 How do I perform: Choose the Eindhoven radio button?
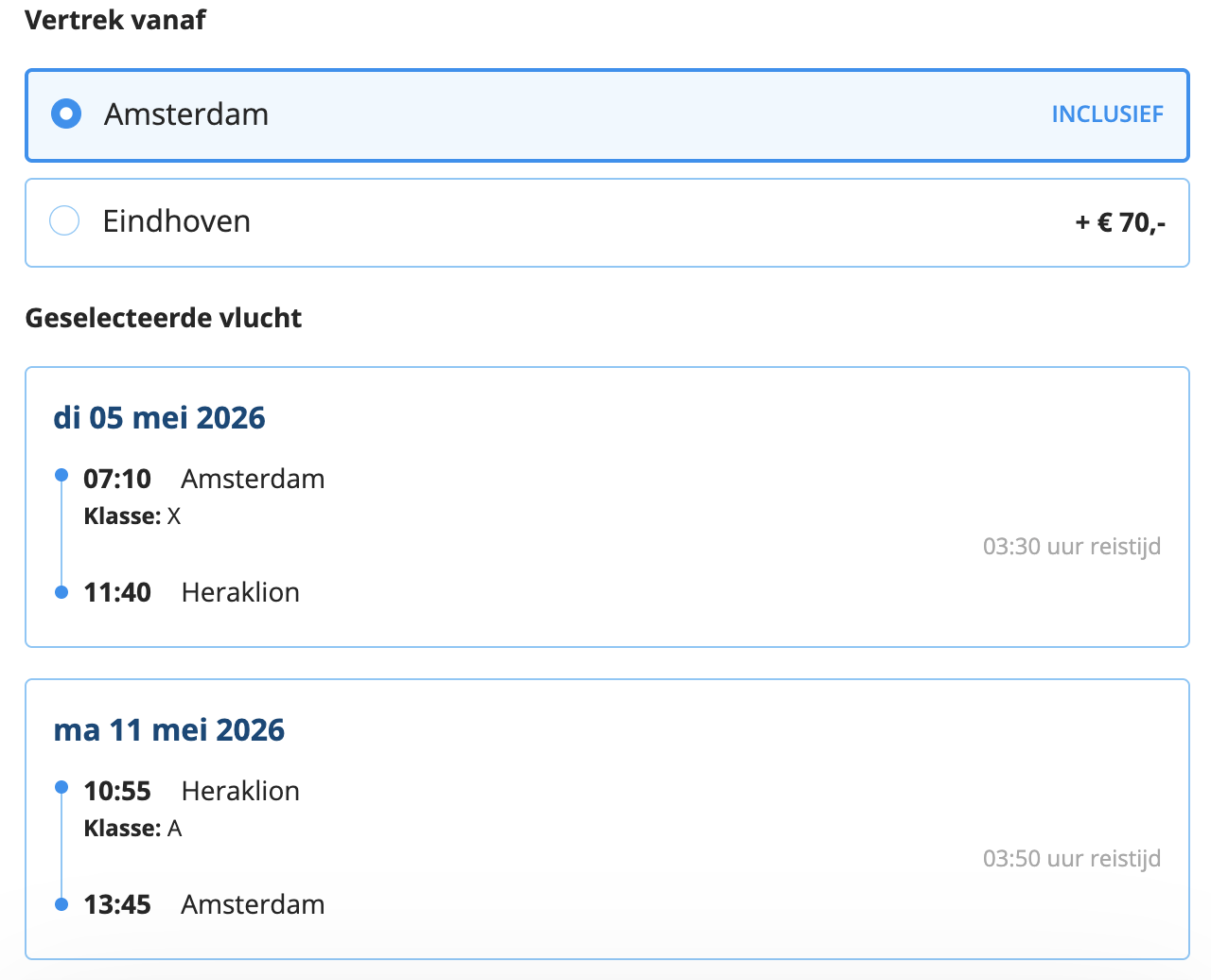[x=64, y=221]
